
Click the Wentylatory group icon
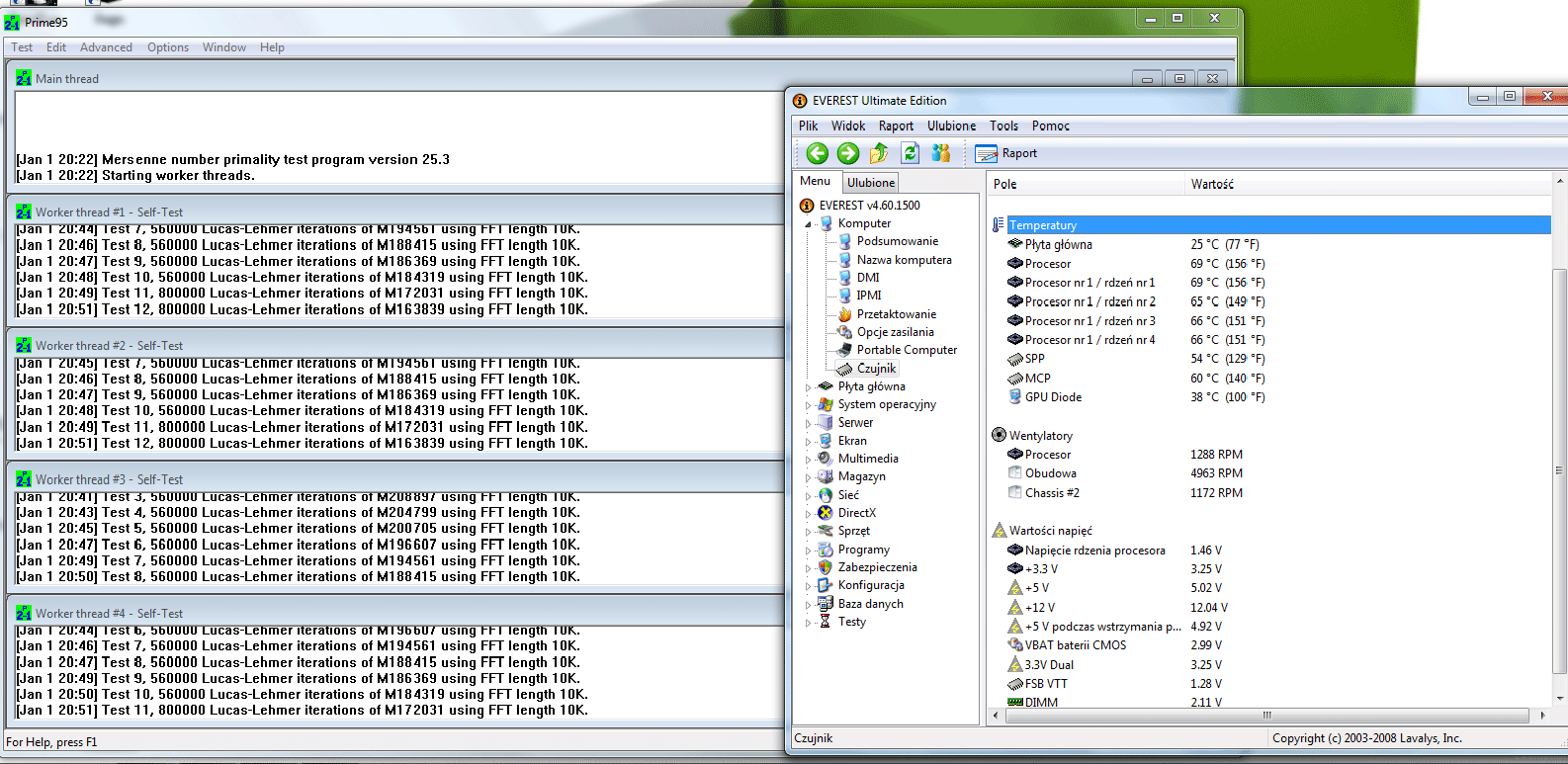999,435
